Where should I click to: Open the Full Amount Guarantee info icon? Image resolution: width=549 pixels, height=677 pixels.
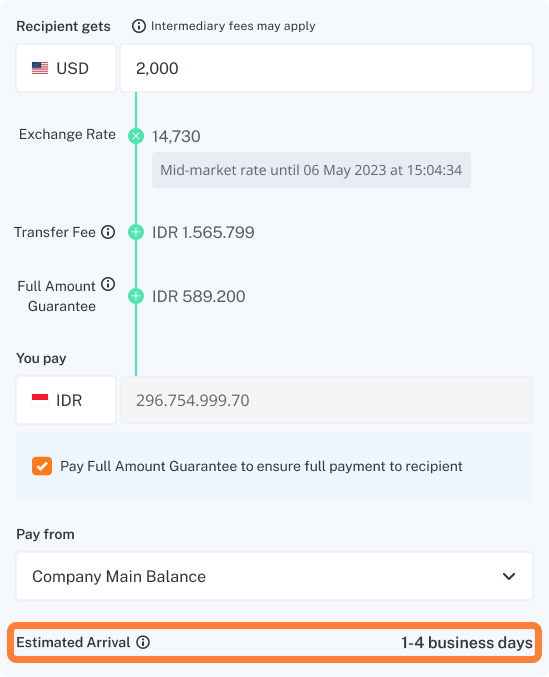108,284
